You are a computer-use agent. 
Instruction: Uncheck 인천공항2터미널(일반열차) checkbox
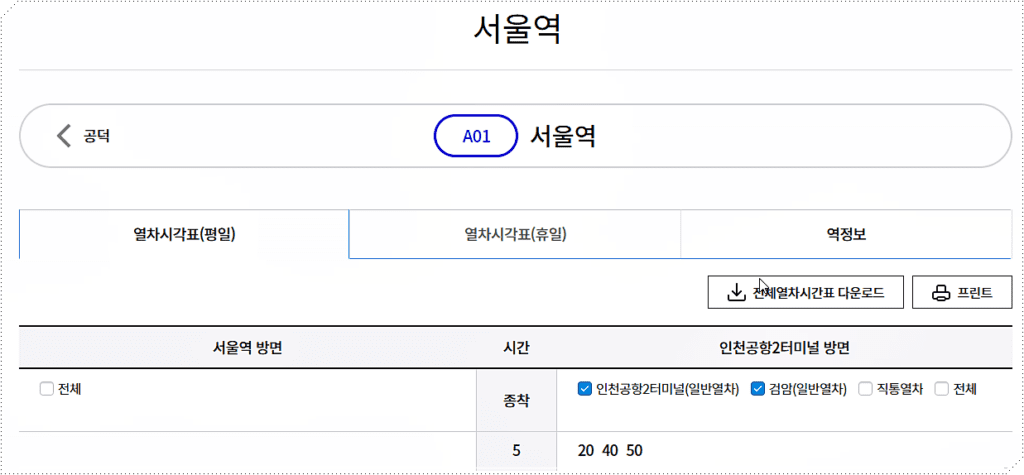point(584,389)
